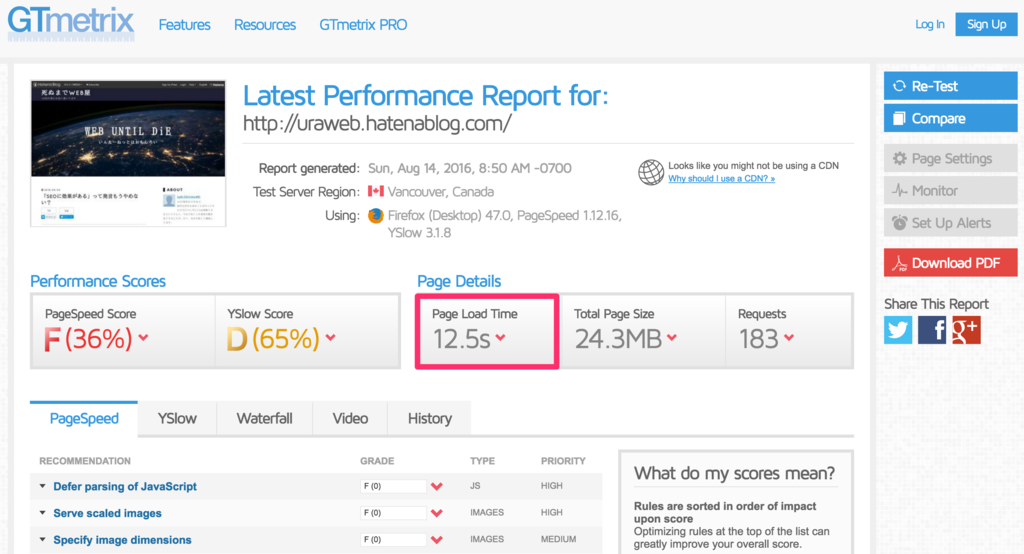Screen dimensions: 1024x554
Task: Click the Log In link
Action: [x=930, y=24]
